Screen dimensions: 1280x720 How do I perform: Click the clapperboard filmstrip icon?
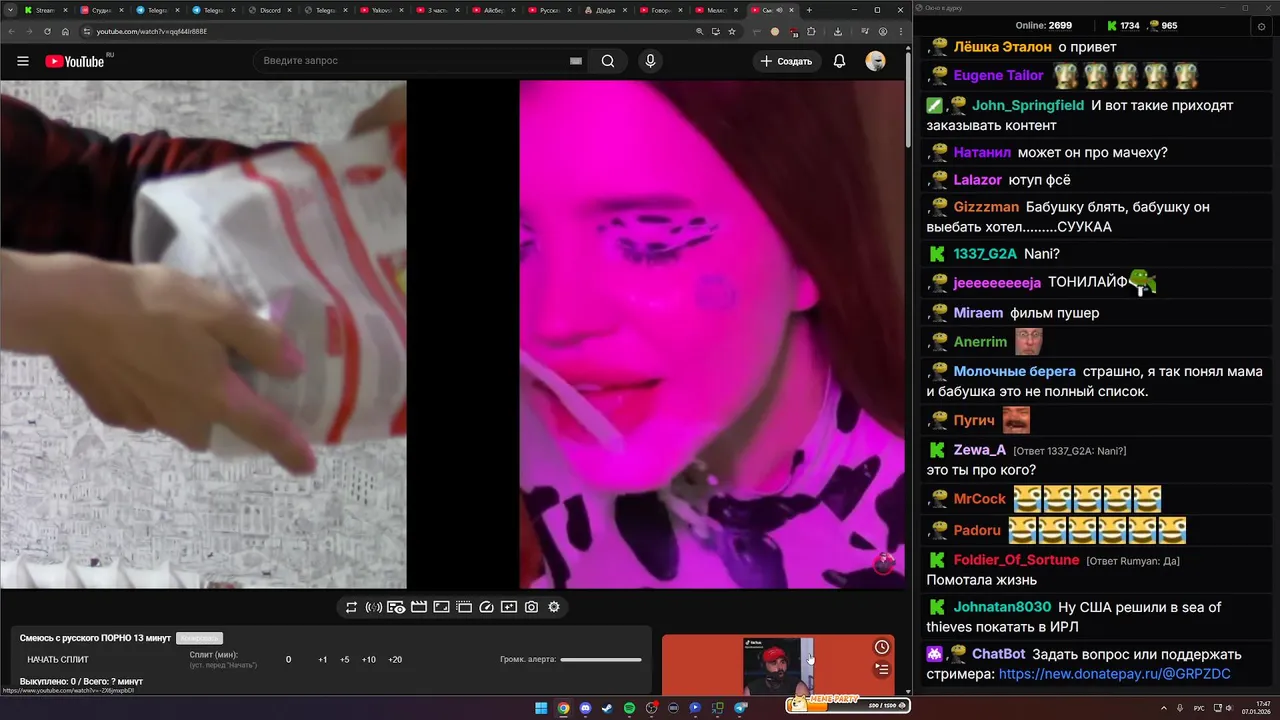tap(419, 607)
